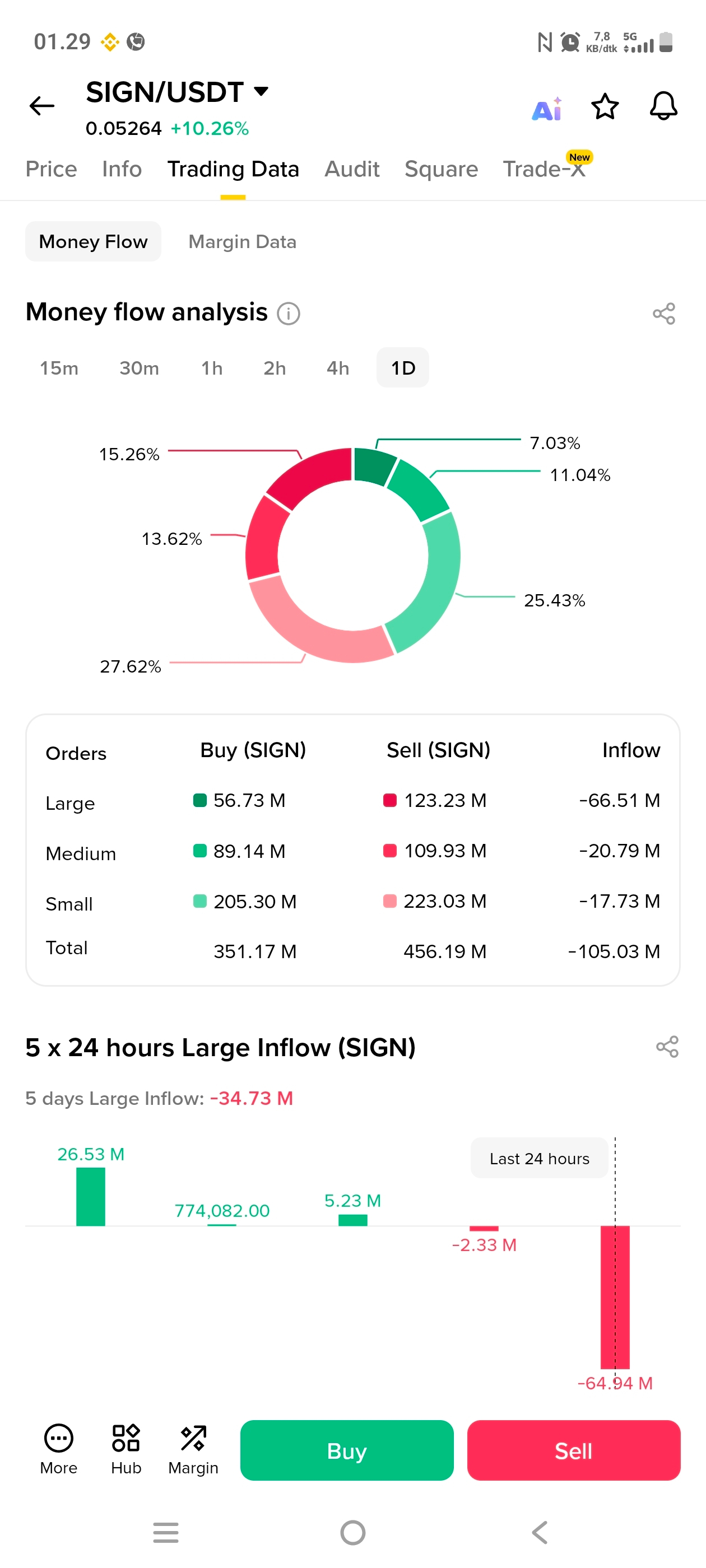The width and height of the screenshot is (706, 1568).
Task: Add SIGN/USDT to favorites with star
Action: 605,106
